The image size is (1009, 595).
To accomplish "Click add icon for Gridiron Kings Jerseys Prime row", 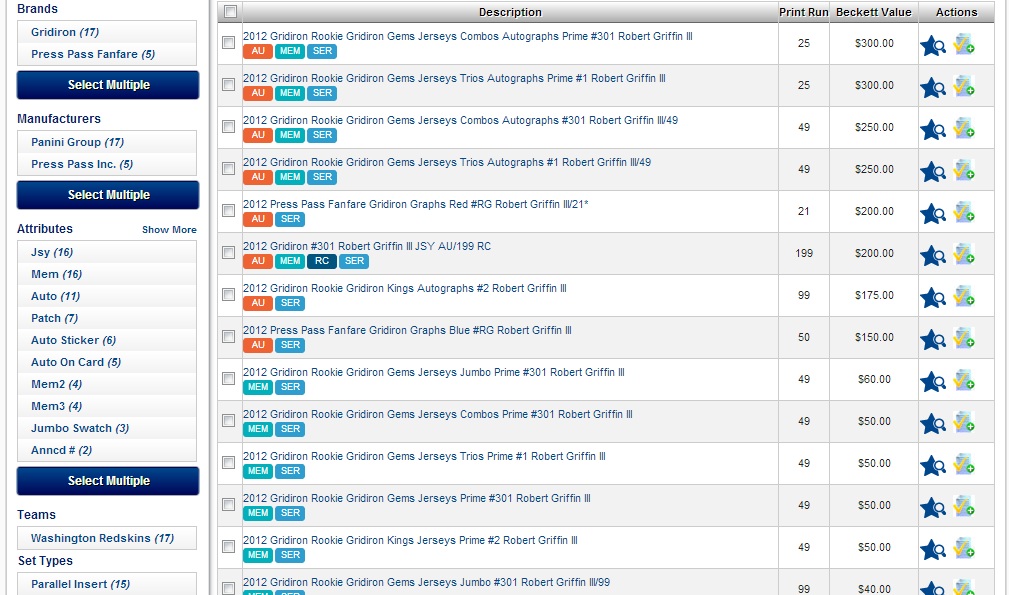I will (x=963, y=548).
